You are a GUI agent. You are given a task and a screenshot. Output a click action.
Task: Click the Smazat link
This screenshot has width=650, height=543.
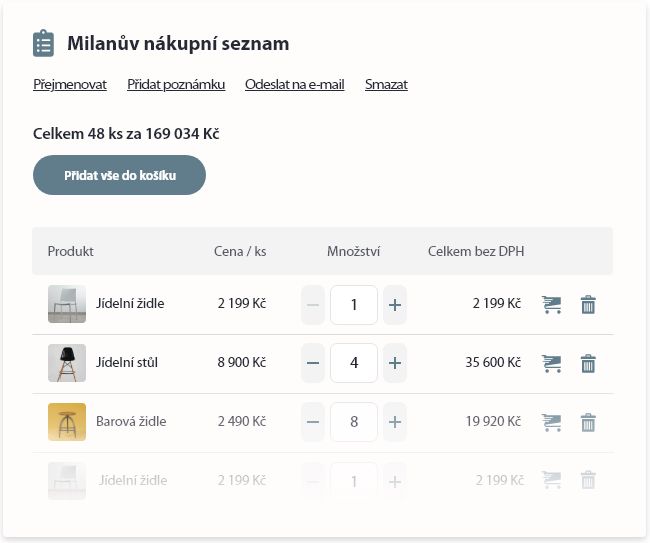point(386,85)
